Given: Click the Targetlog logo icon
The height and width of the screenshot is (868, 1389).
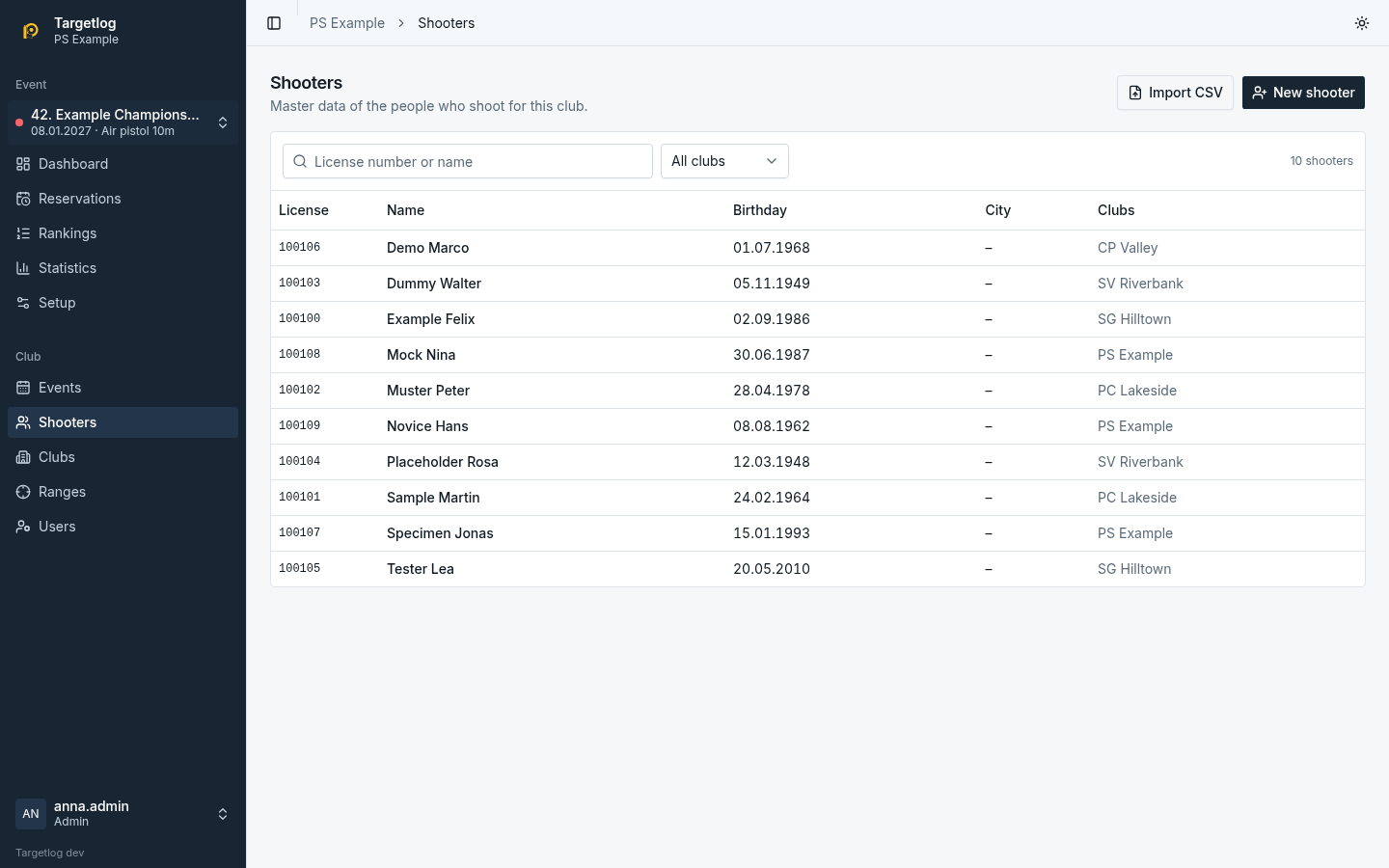Looking at the screenshot, I should [x=31, y=31].
